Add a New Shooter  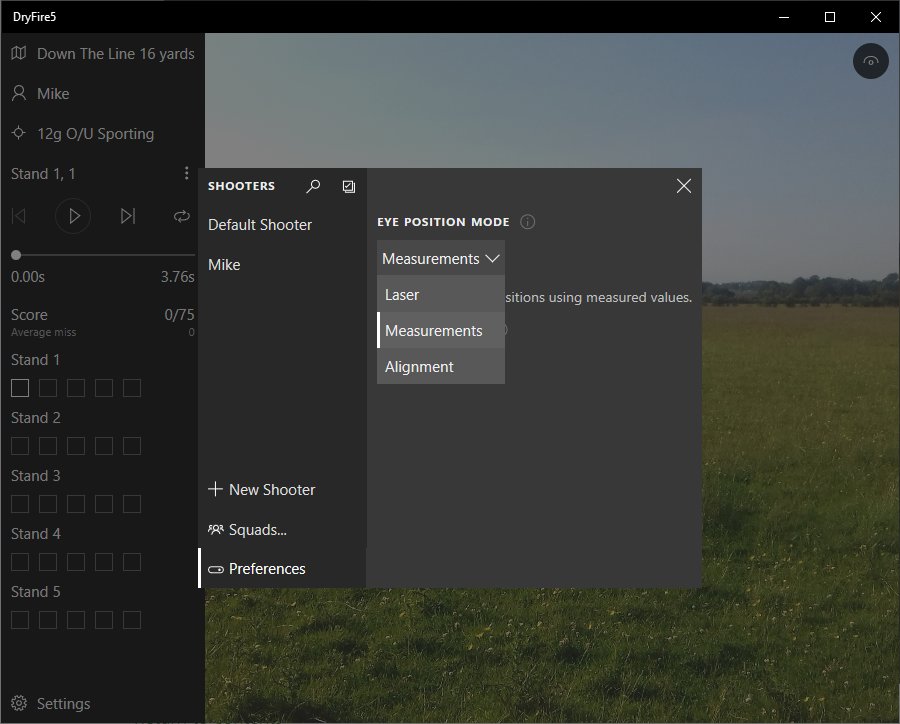pos(261,490)
